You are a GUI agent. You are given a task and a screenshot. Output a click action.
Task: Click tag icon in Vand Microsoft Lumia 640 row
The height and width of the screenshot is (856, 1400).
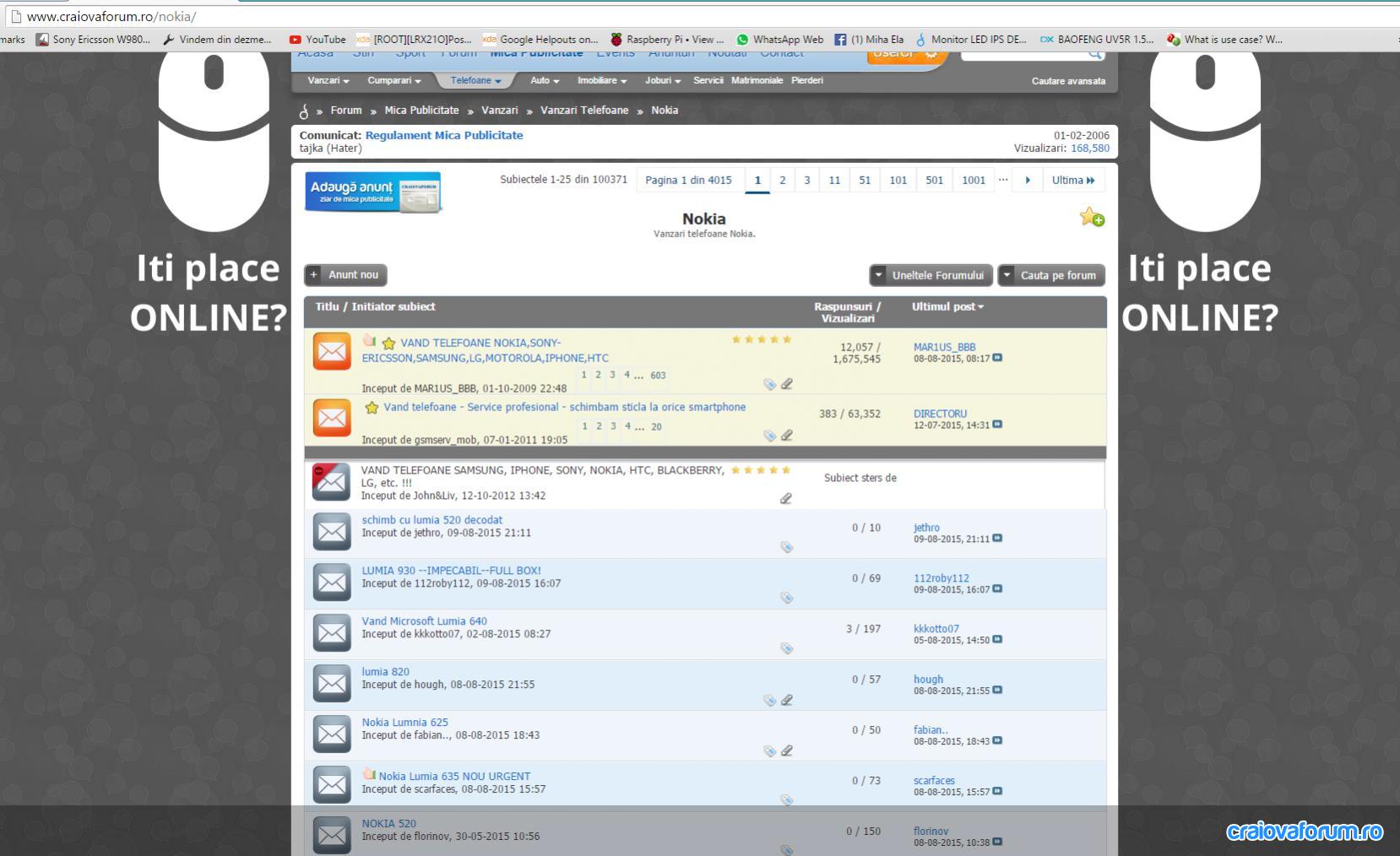(x=786, y=648)
